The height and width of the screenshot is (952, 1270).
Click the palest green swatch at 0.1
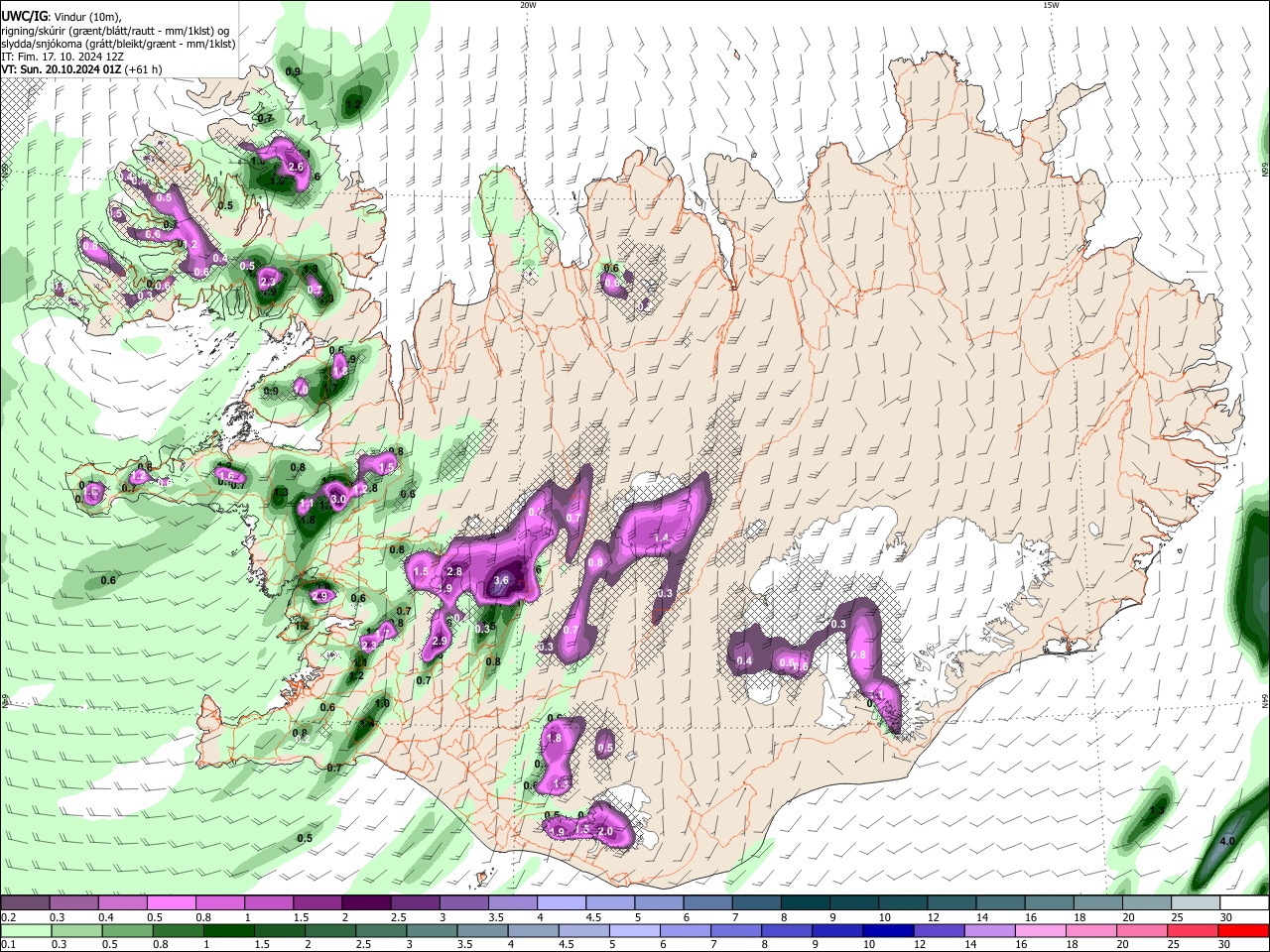(x=25, y=930)
